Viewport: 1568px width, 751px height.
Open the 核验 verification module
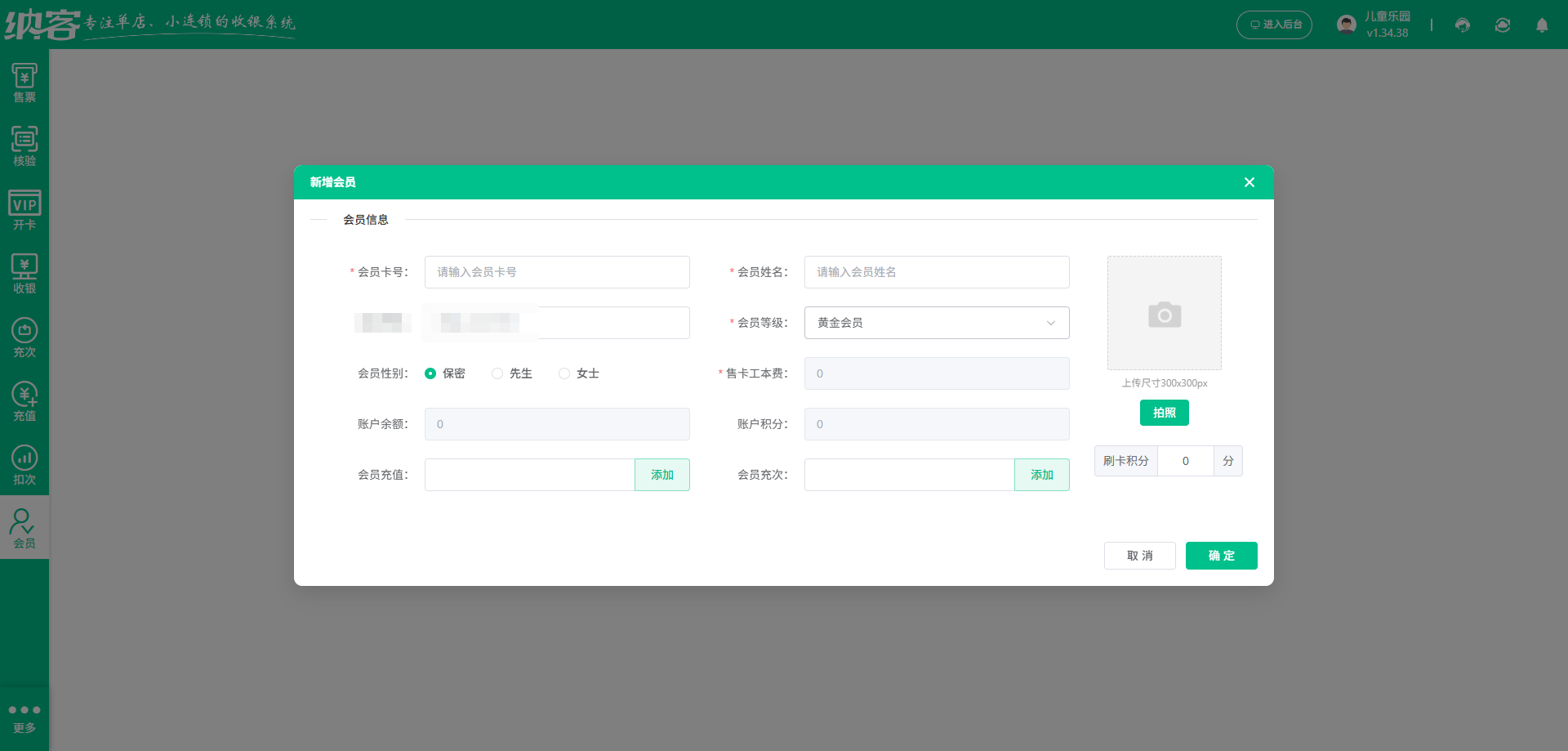click(24, 147)
